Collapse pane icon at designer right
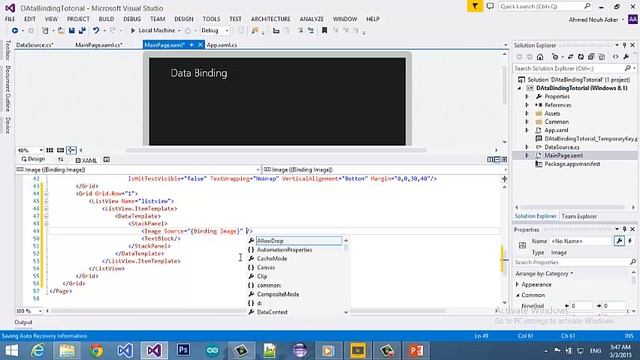The width and height of the screenshot is (640, 360). (x=504, y=160)
